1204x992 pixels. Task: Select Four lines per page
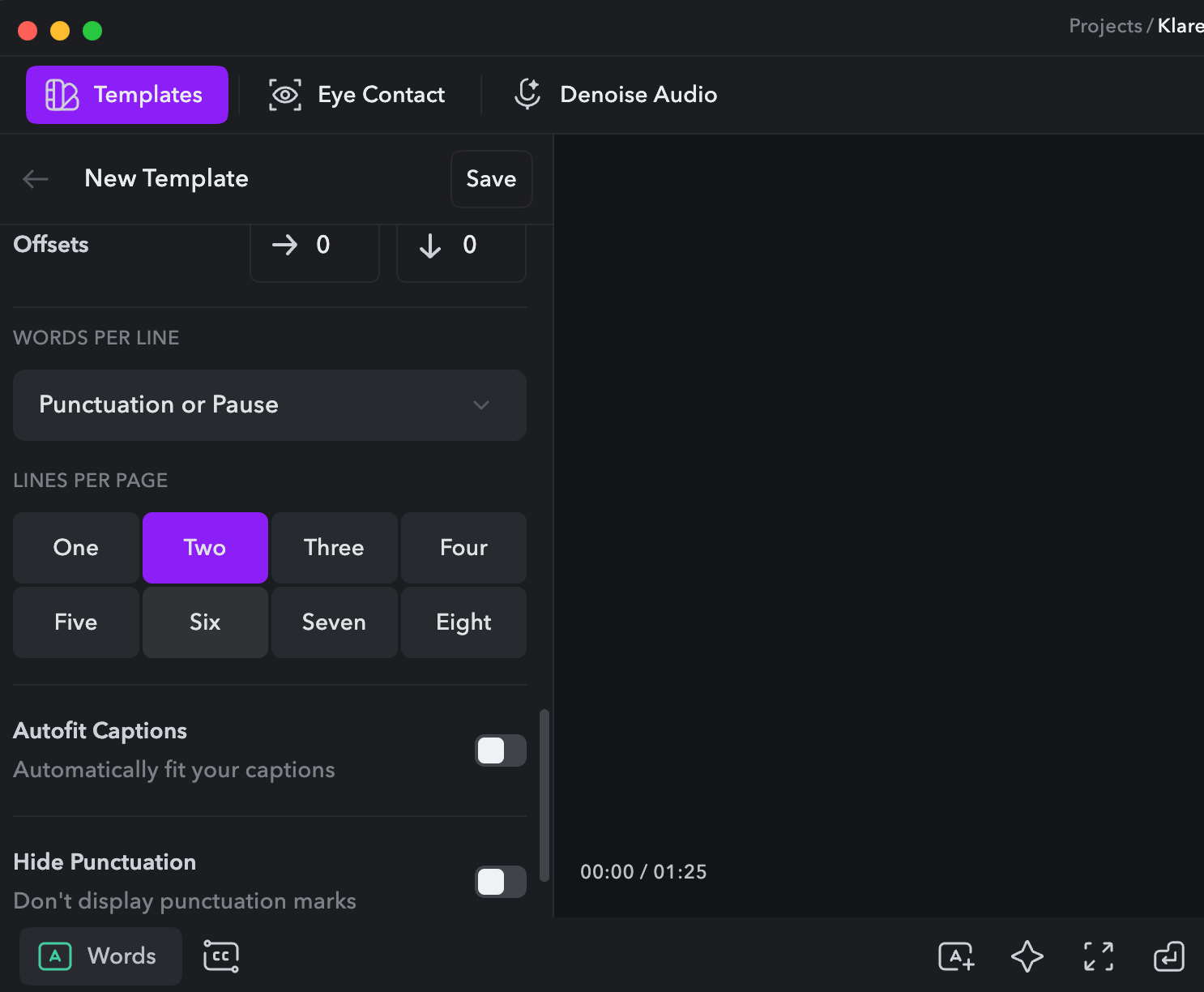(x=463, y=548)
